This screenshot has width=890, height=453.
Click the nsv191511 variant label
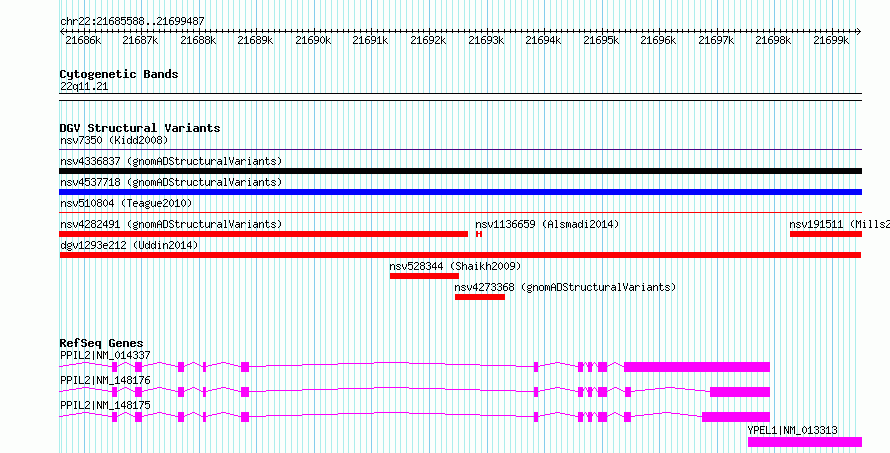click(839, 224)
